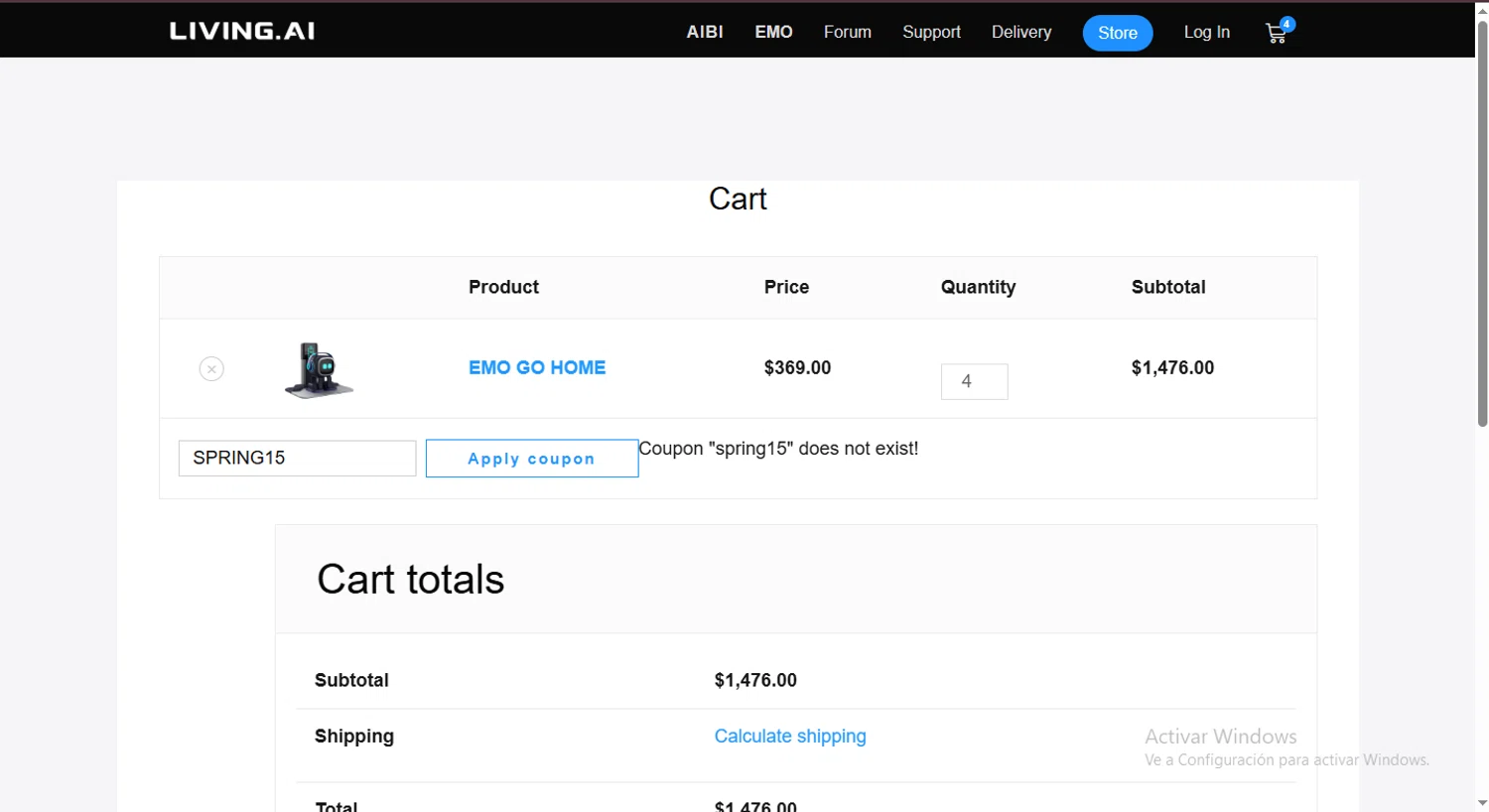This screenshot has width=1489, height=812.
Task: Open the Delivery page
Action: point(1021,32)
